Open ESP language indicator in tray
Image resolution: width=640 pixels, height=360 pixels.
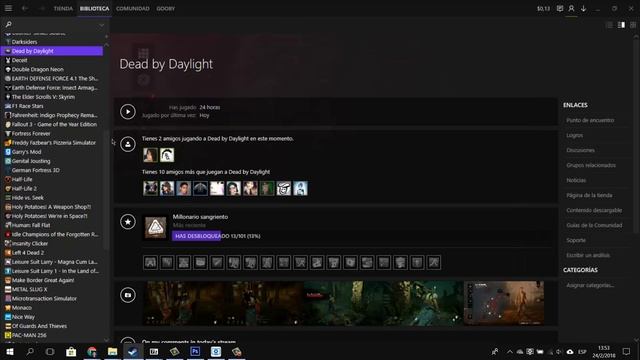coord(582,351)
